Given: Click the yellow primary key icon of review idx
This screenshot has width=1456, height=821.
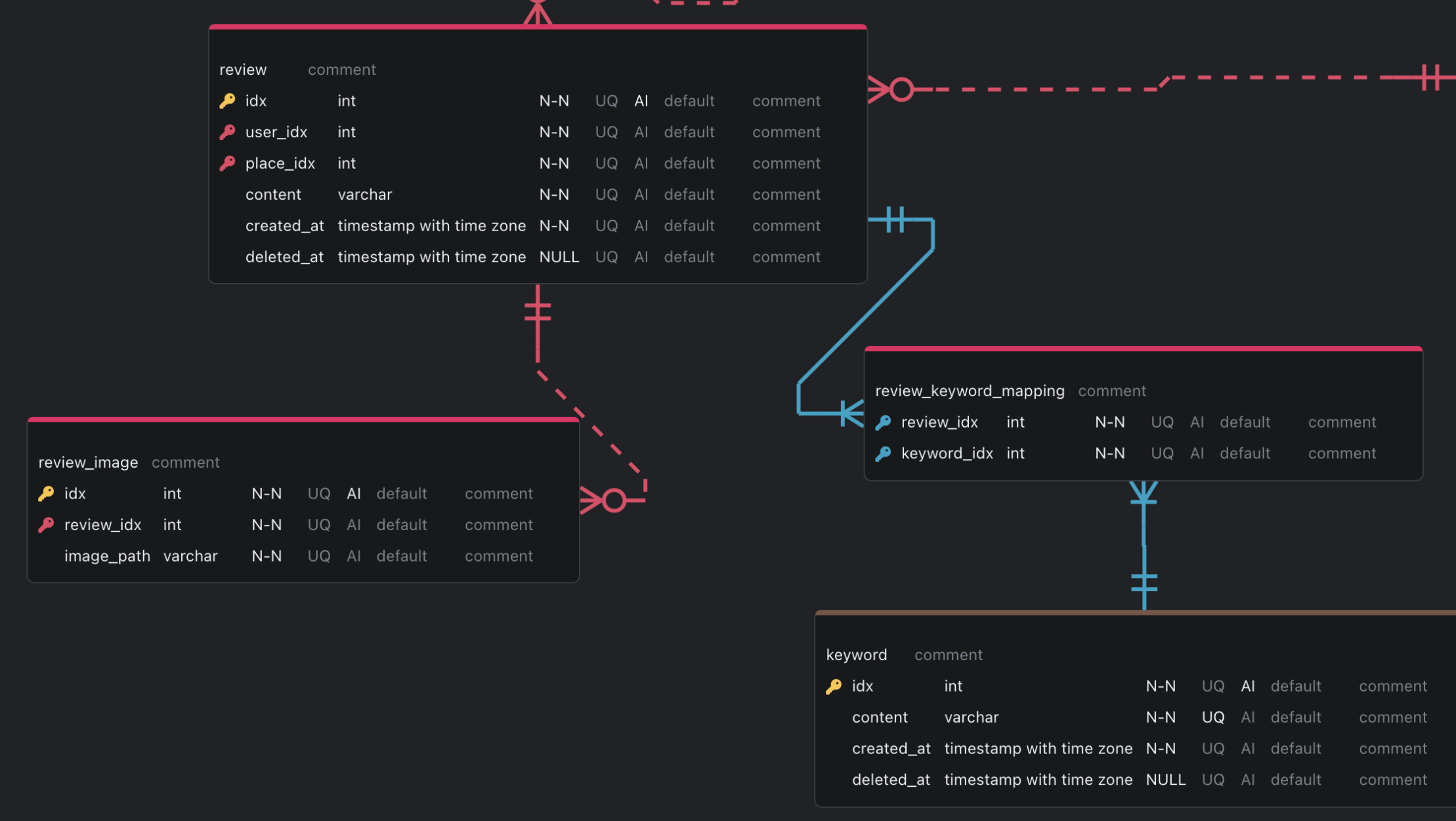Looking at the screenshot, I should pos(227,100).
